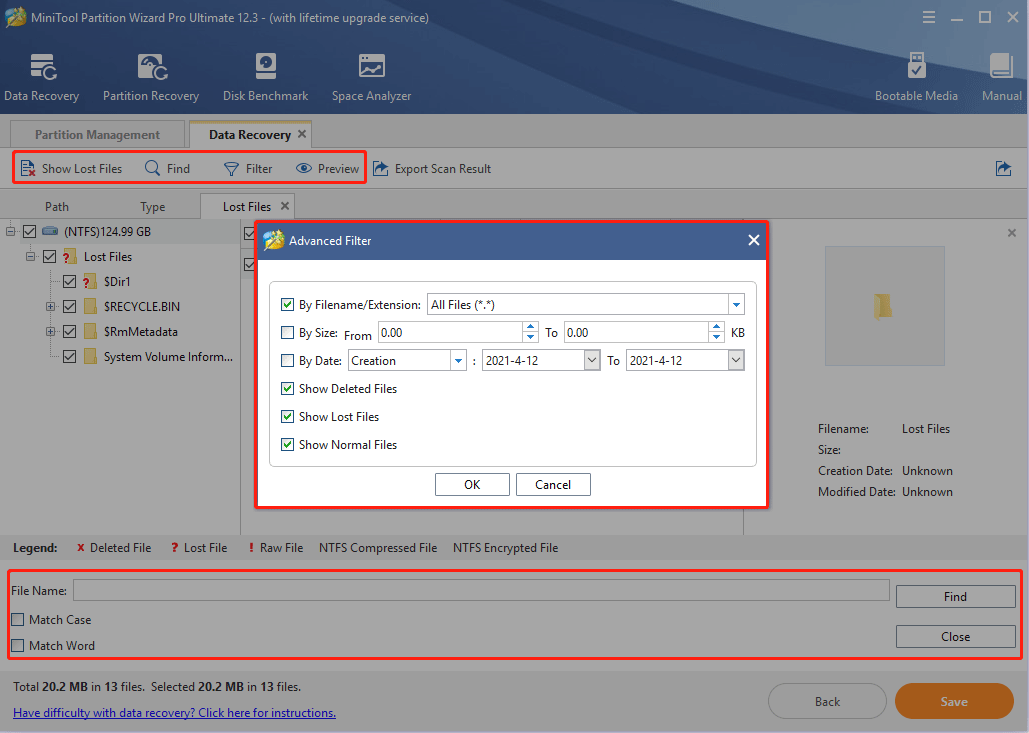Toggle the (NTFS)124.99 GB checkbox
Screen dimensions: 1029x733
click(30, 232)
